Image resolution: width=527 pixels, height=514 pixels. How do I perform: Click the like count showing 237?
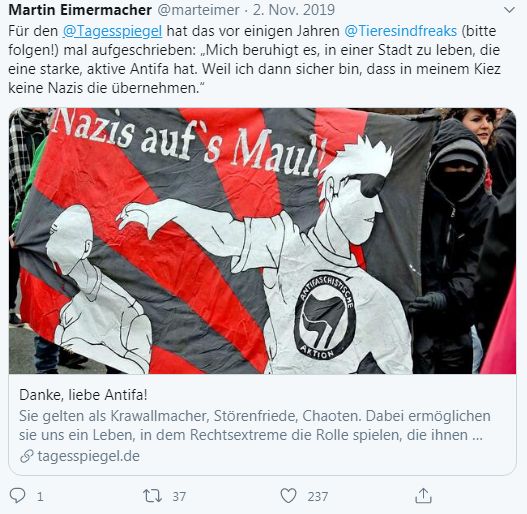317,497
